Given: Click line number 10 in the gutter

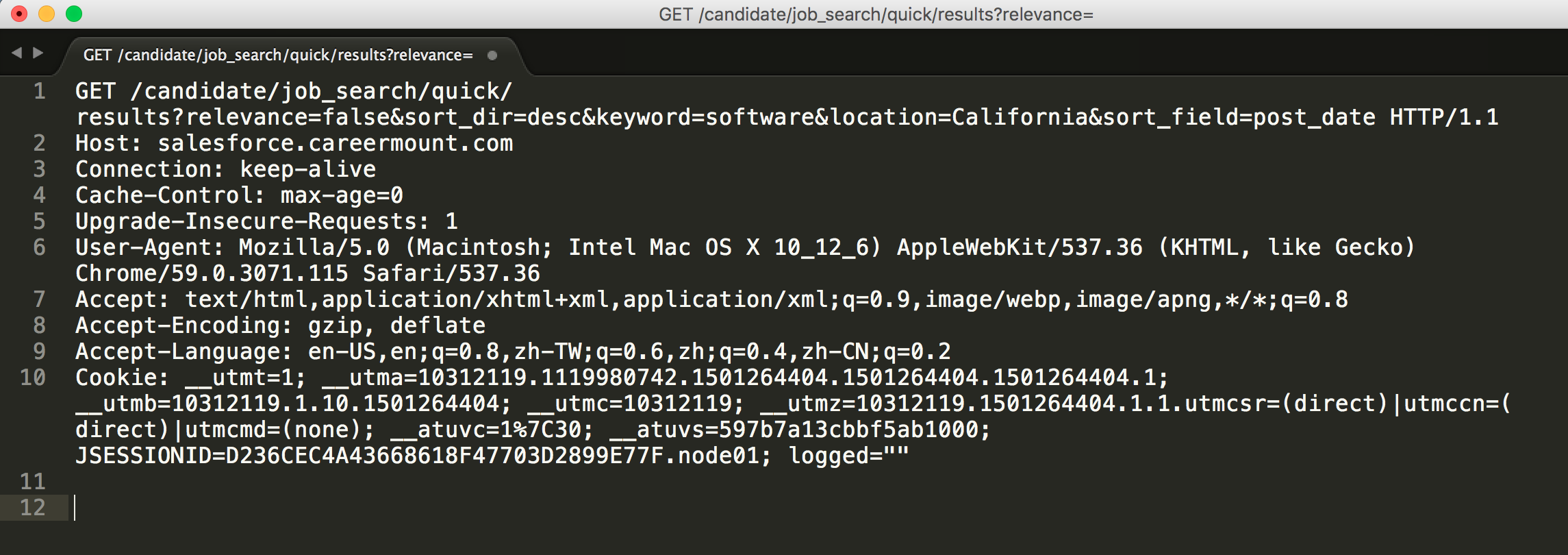Looking at the screenshot, I should point(33,378).
